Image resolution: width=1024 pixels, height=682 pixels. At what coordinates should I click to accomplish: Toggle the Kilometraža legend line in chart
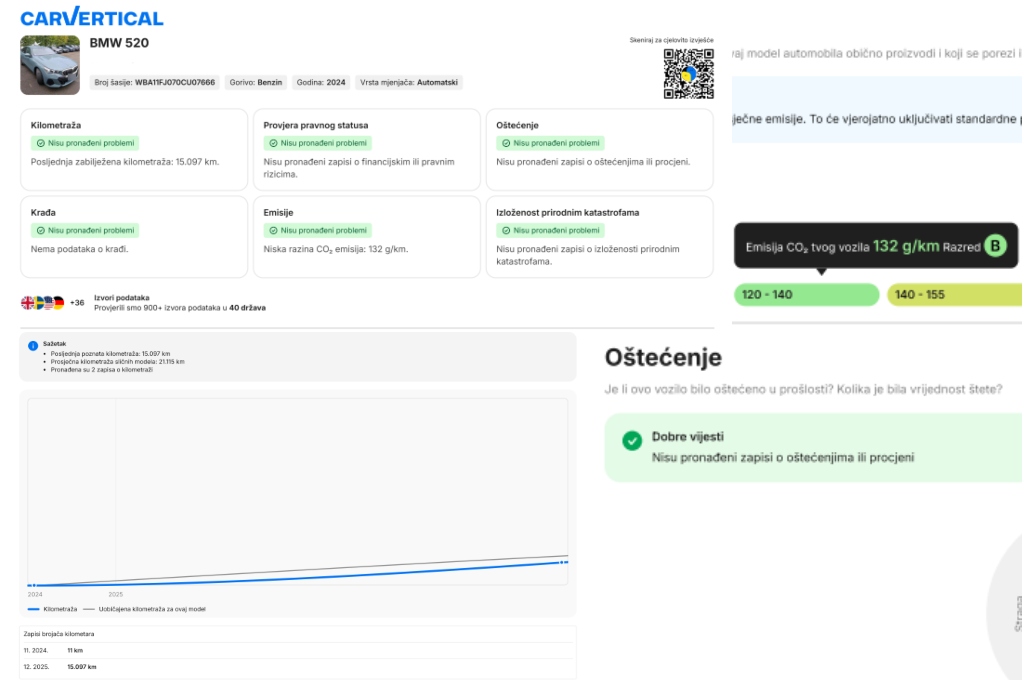[53, 608]
